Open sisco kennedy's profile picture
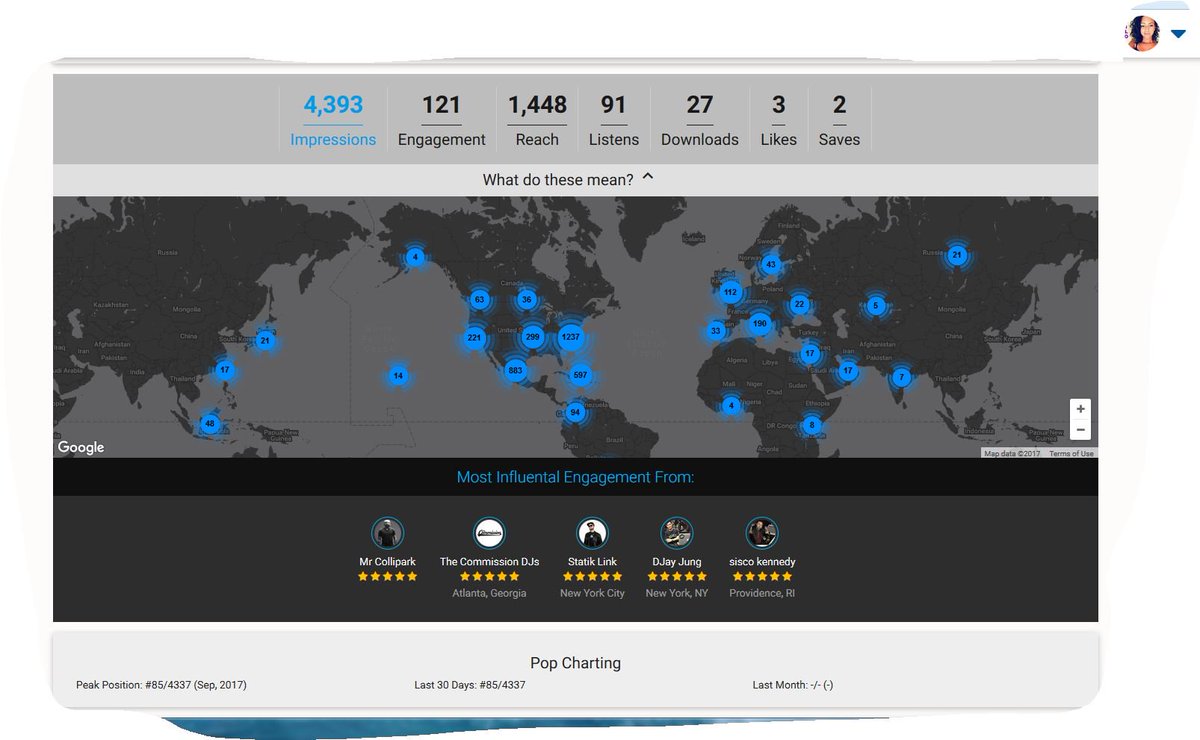 pos(762,533)
